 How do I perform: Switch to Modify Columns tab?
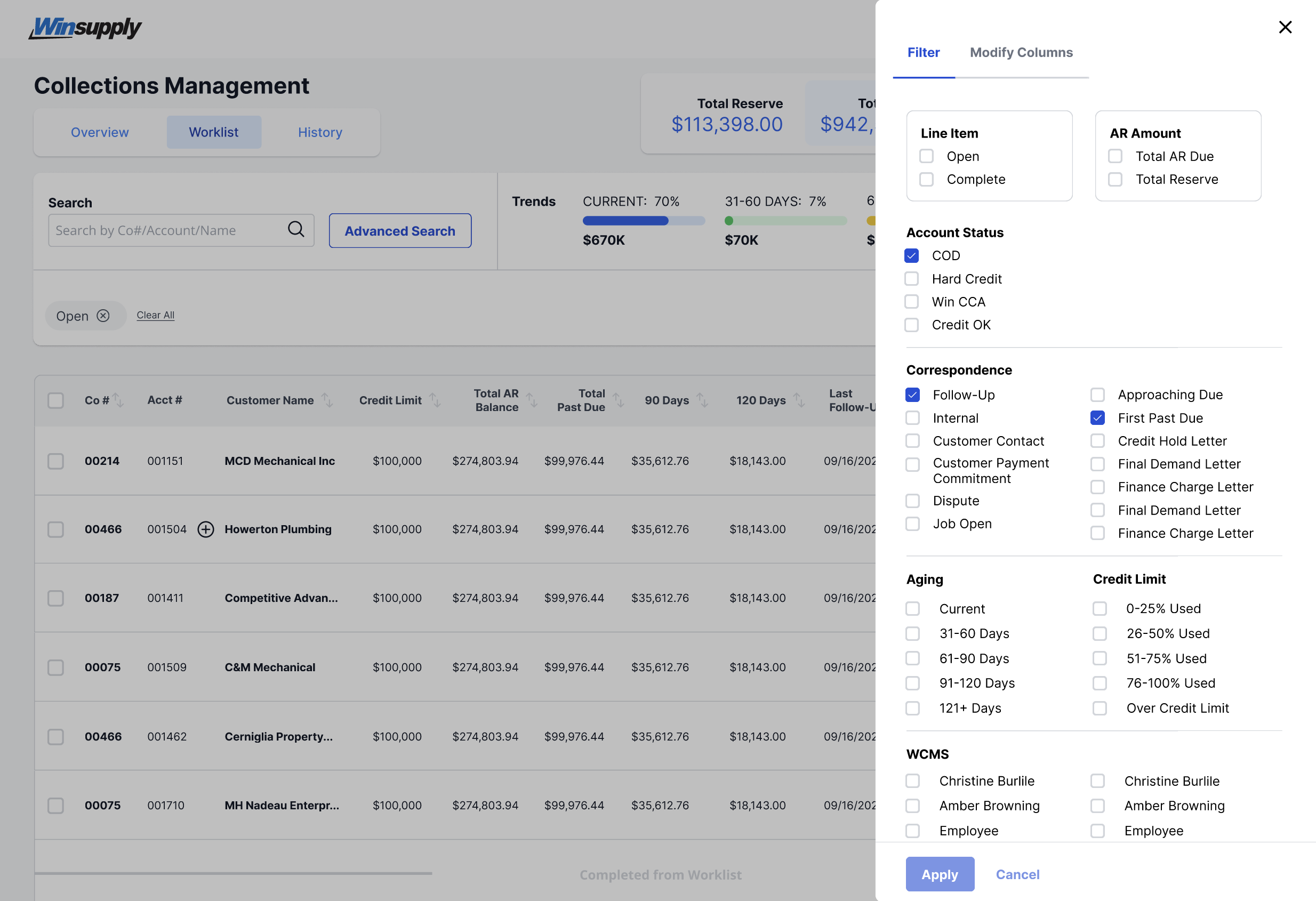[1021, 53]
